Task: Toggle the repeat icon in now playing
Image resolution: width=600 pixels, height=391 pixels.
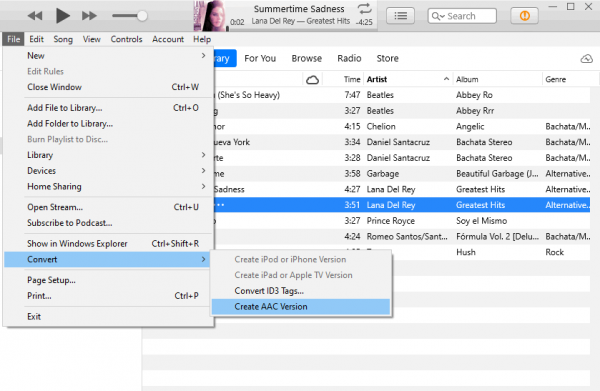Action: [x=364, y=8]
